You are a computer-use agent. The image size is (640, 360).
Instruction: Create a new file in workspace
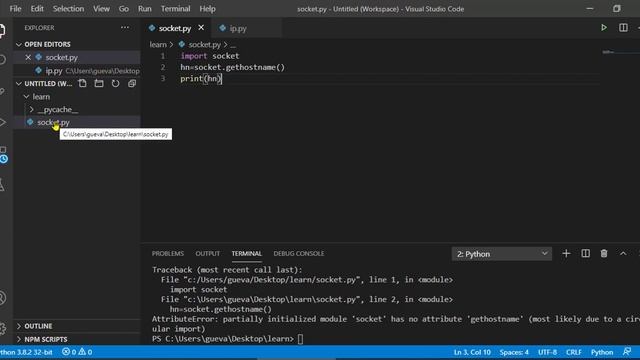[82, 83]
